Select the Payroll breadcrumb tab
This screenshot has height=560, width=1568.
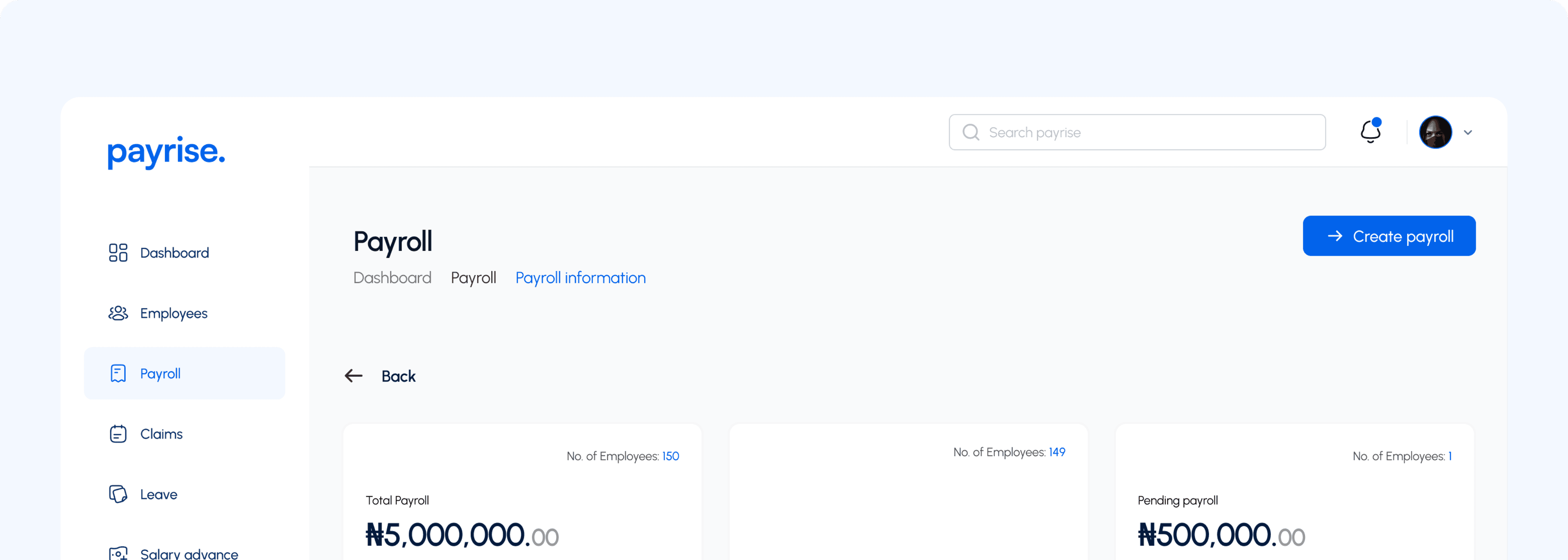474,278
